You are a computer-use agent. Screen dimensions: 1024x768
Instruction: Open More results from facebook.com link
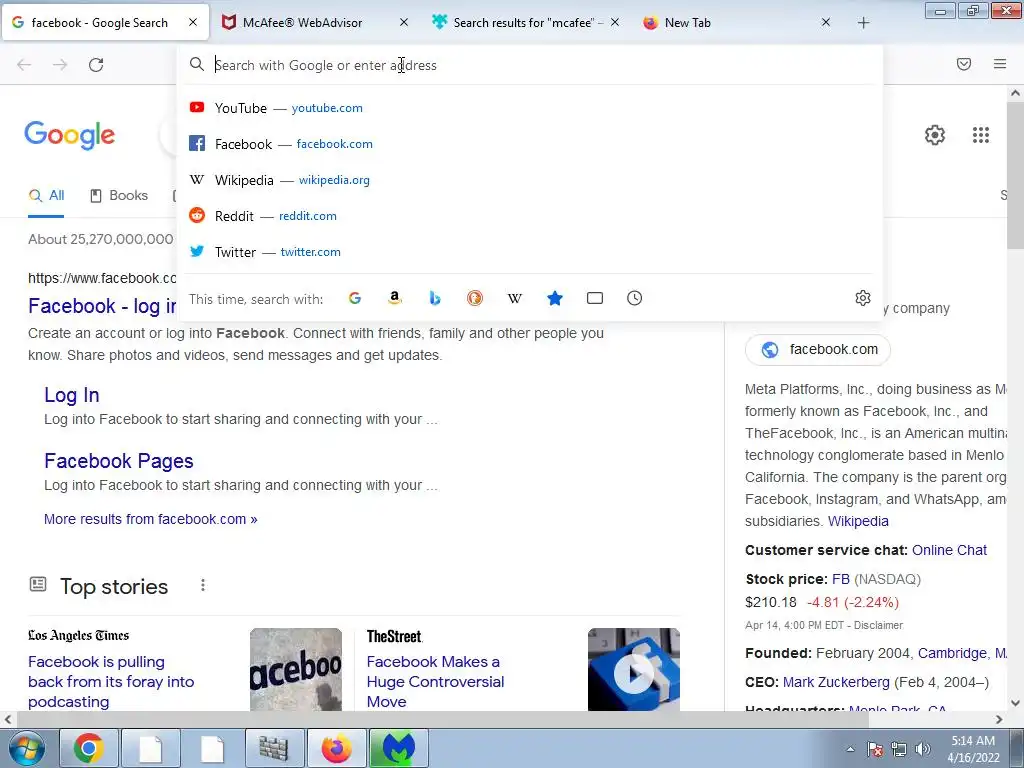(x=151, y=519)
